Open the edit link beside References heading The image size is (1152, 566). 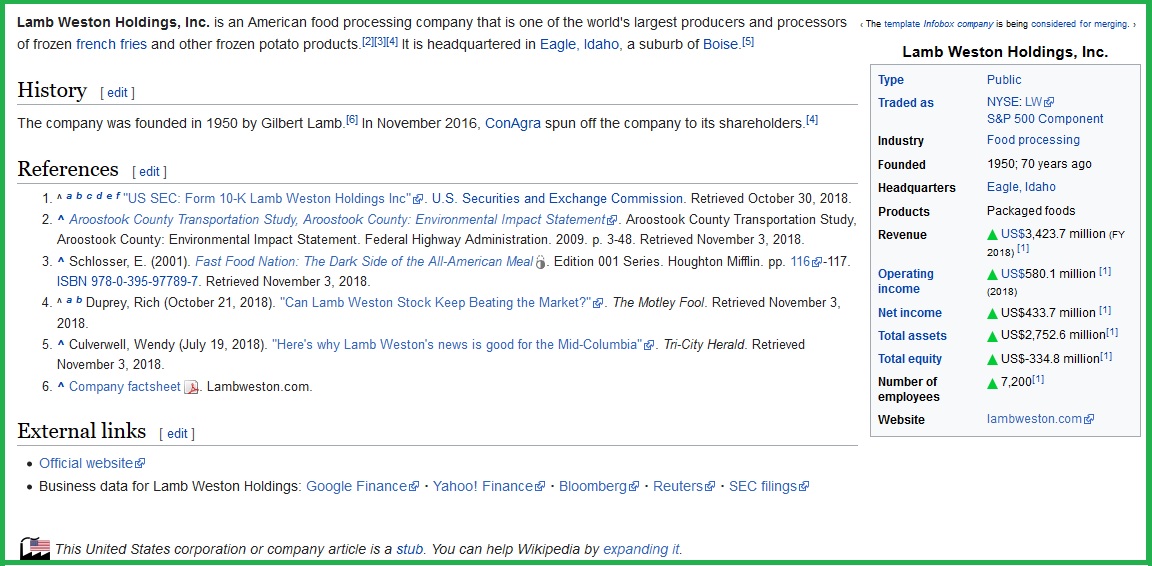[149, 172]
